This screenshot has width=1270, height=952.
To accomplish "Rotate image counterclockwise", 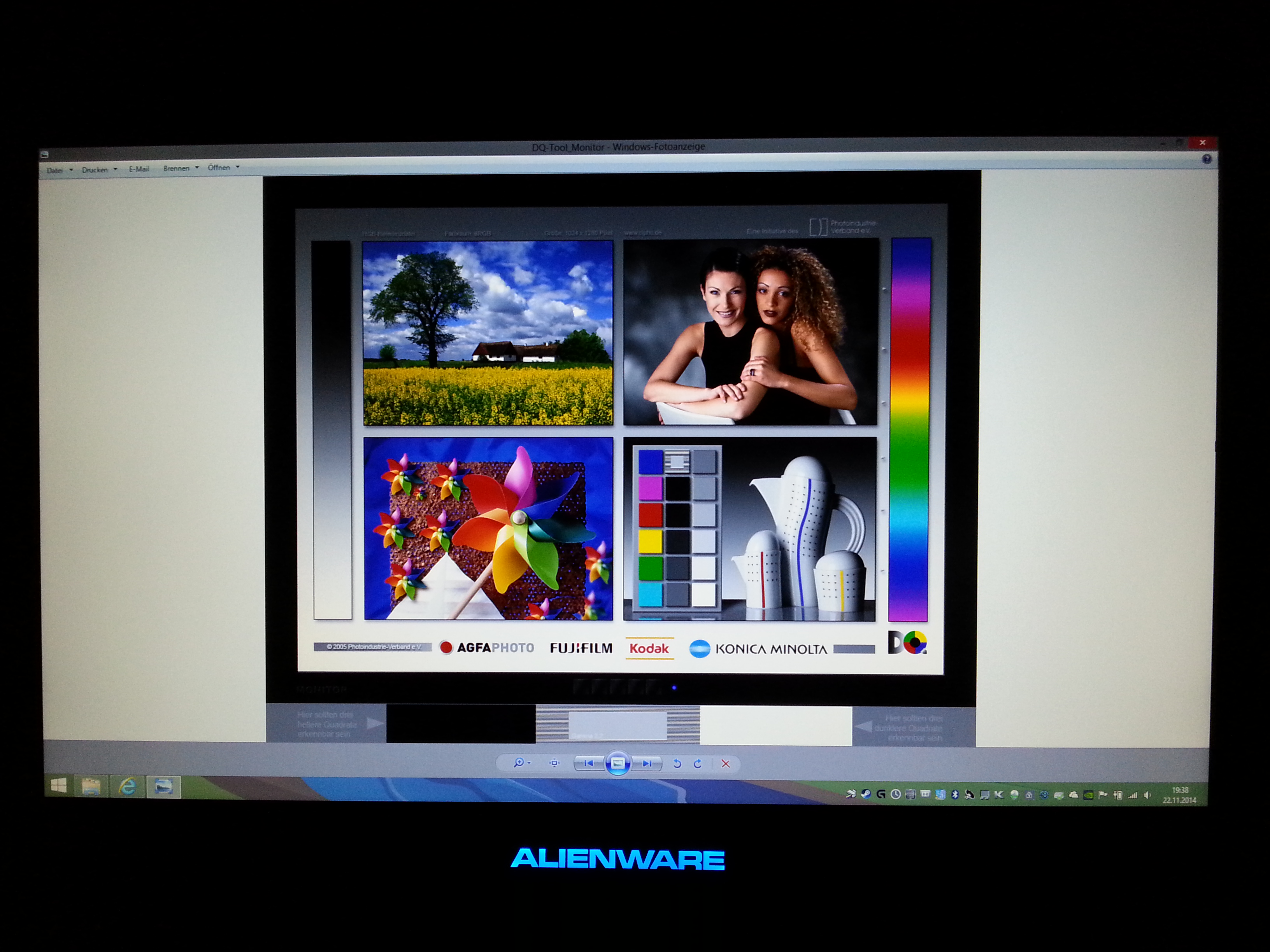I will [677, 764].
